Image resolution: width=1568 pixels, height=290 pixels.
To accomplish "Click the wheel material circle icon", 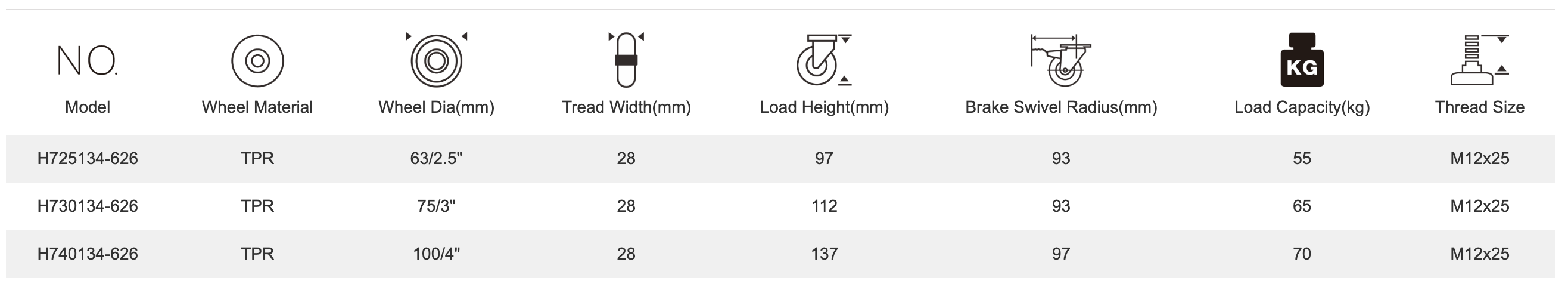I will point(257,61).
